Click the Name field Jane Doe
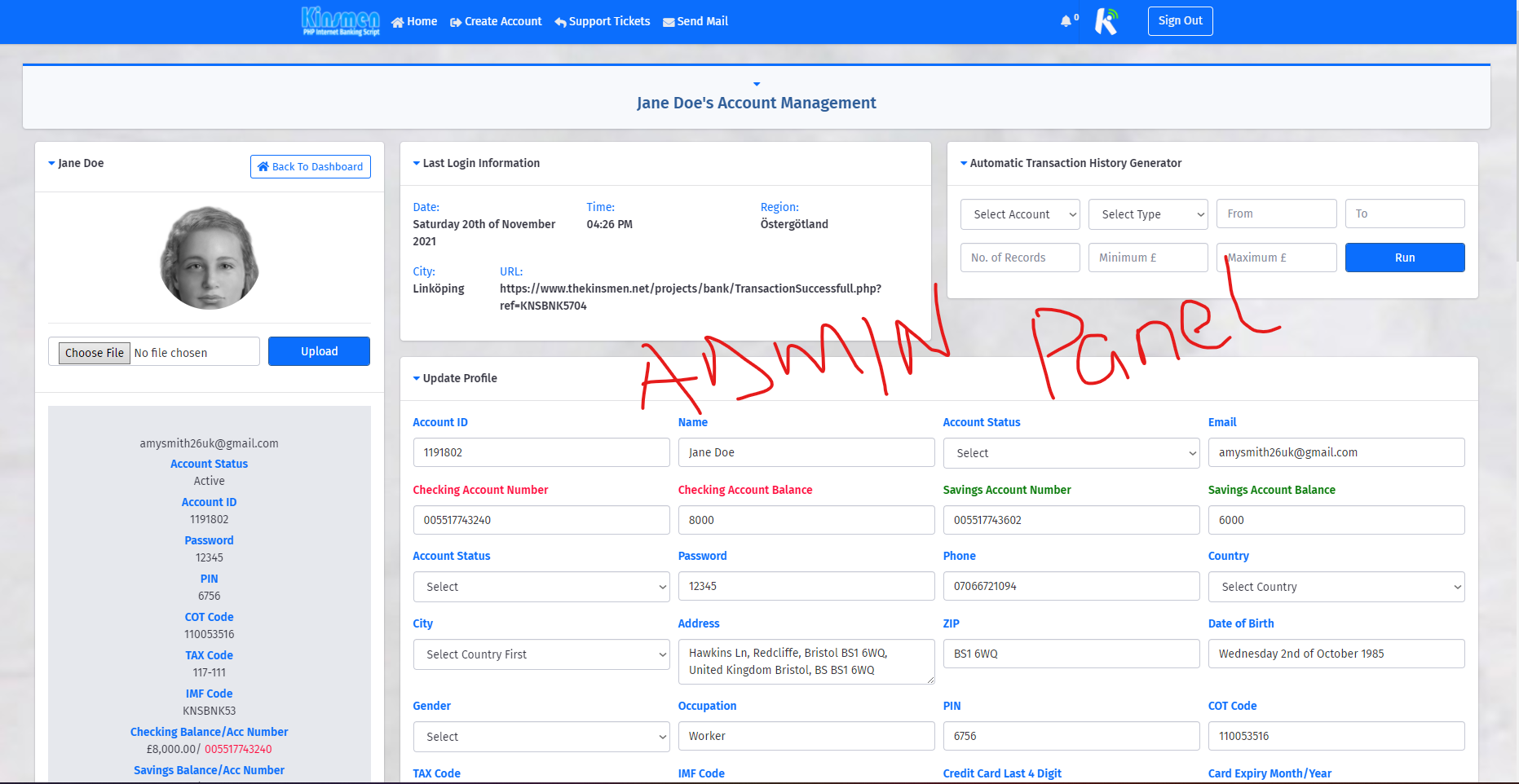This screenshot has height=784, width=1519. (x=806, y=452)
